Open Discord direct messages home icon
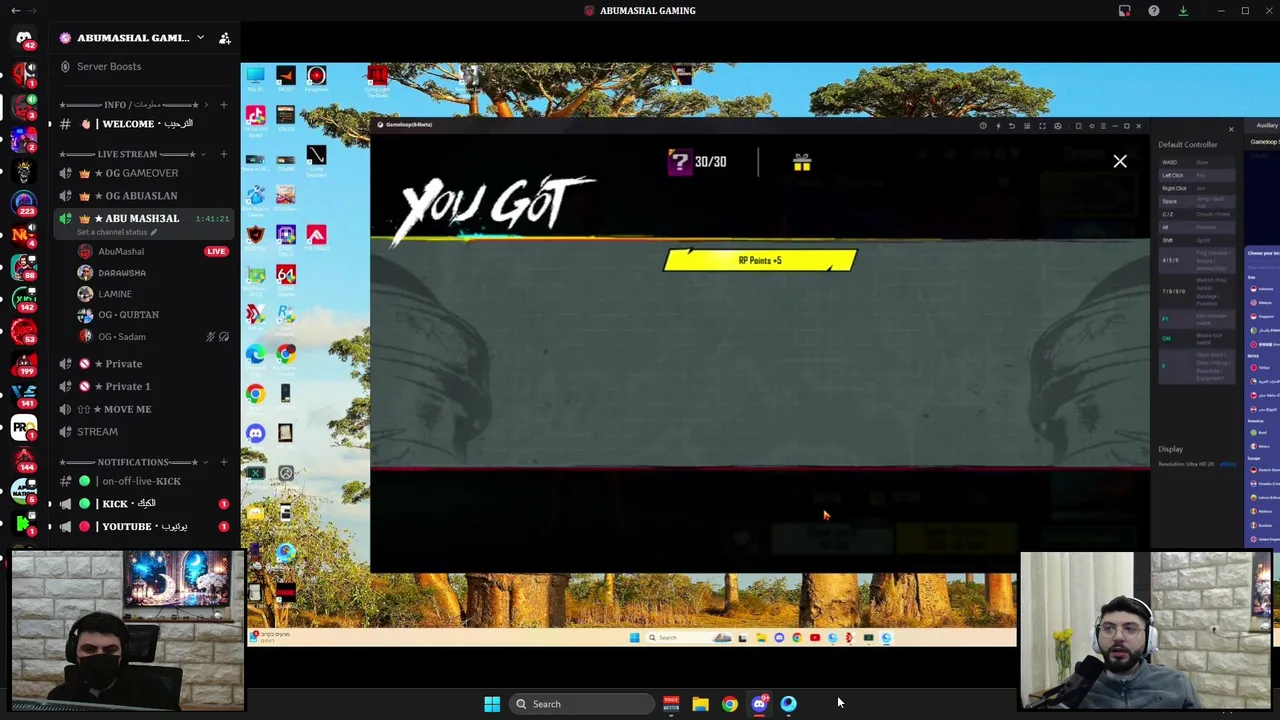 (x=24, y=38)
